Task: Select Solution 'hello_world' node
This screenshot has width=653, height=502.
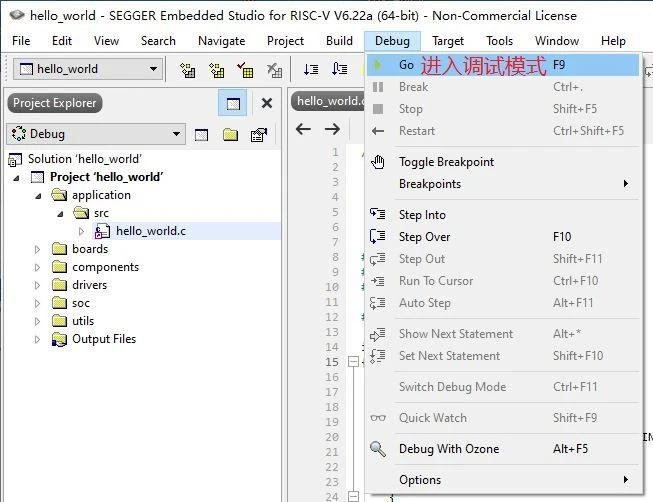Action: click(85, 159)
